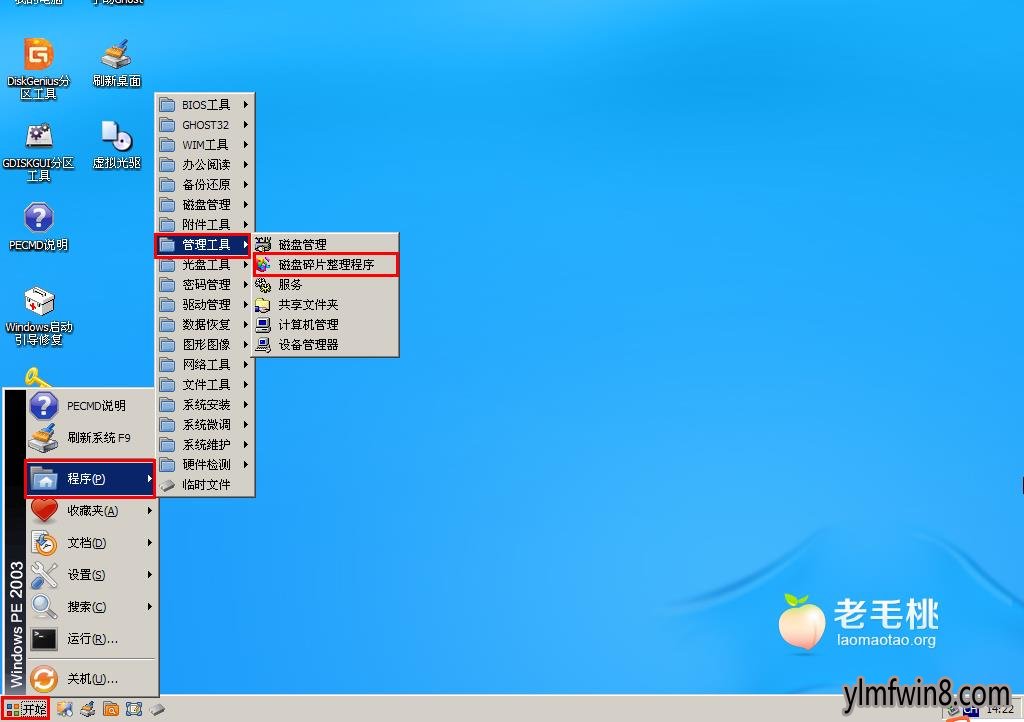Click the gear icon beside 服务
Image resolution: width=1024 pixels, height=722 pixels.
pyautogui.click(x=263, y=285)
